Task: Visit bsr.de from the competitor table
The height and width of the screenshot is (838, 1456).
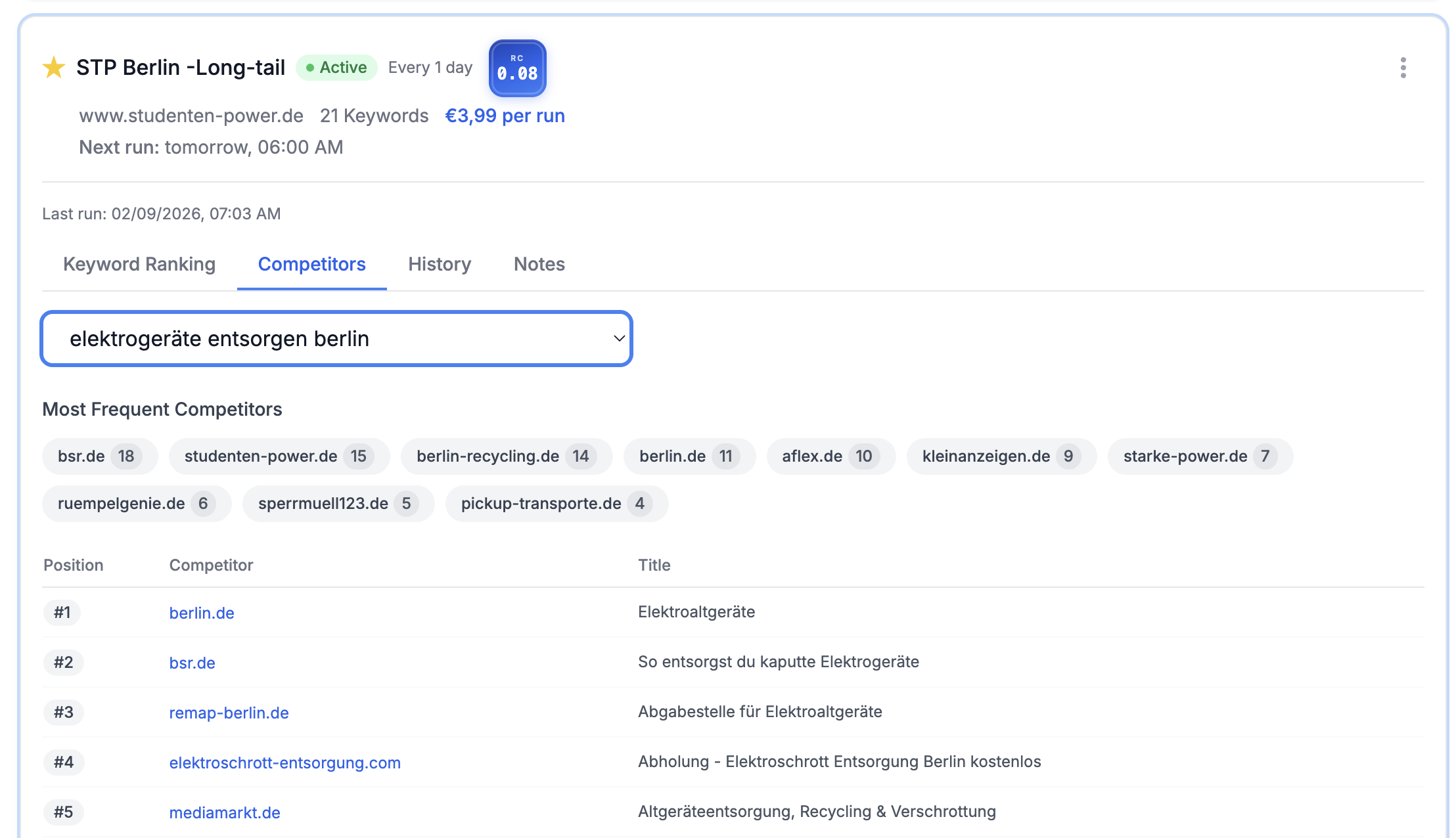Action: point(192,663)
